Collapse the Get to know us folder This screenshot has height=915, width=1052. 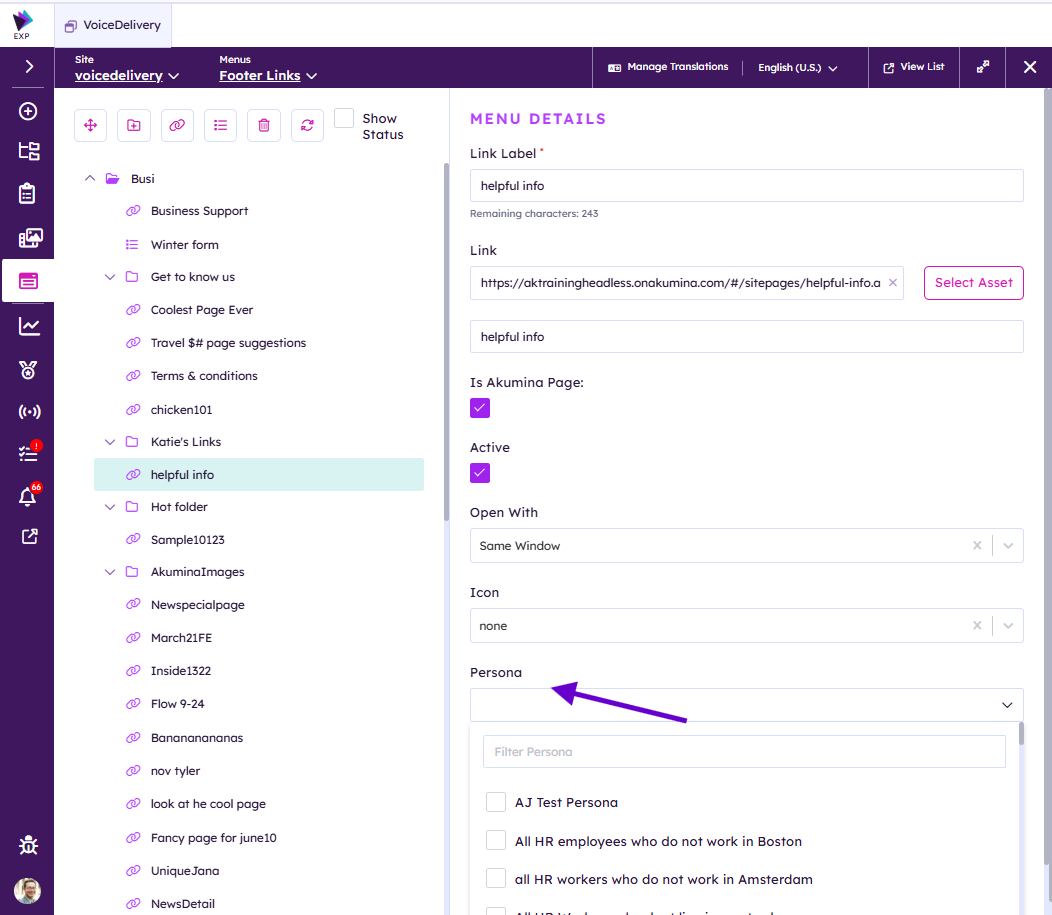coord(111,277)
